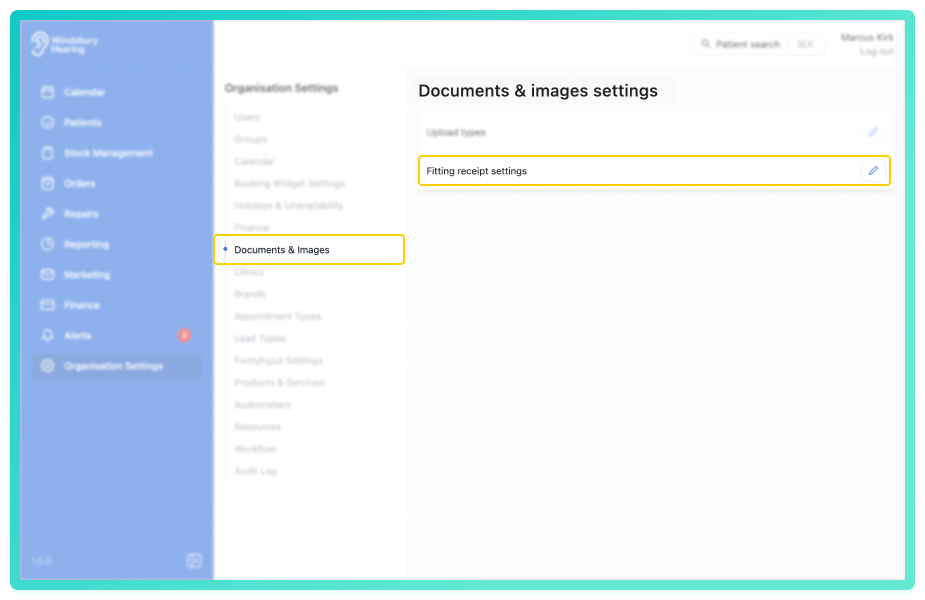The height and width of the screenshot is (600, 925).
Task: Click the Calendar sidebar icon
Action: (x=48, y=92)
